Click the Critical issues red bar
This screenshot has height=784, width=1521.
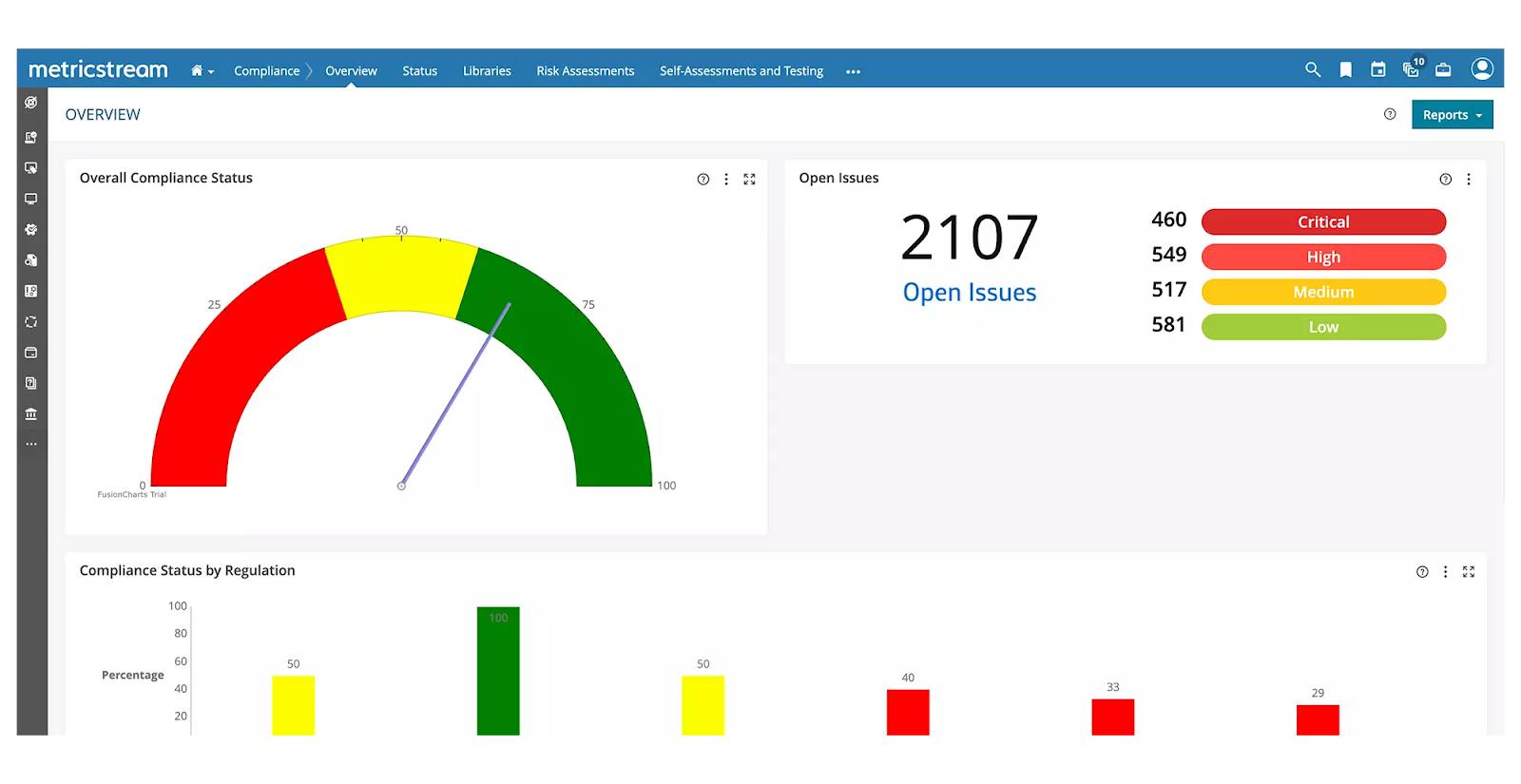pyautogui.click(x=1323, y=221)
